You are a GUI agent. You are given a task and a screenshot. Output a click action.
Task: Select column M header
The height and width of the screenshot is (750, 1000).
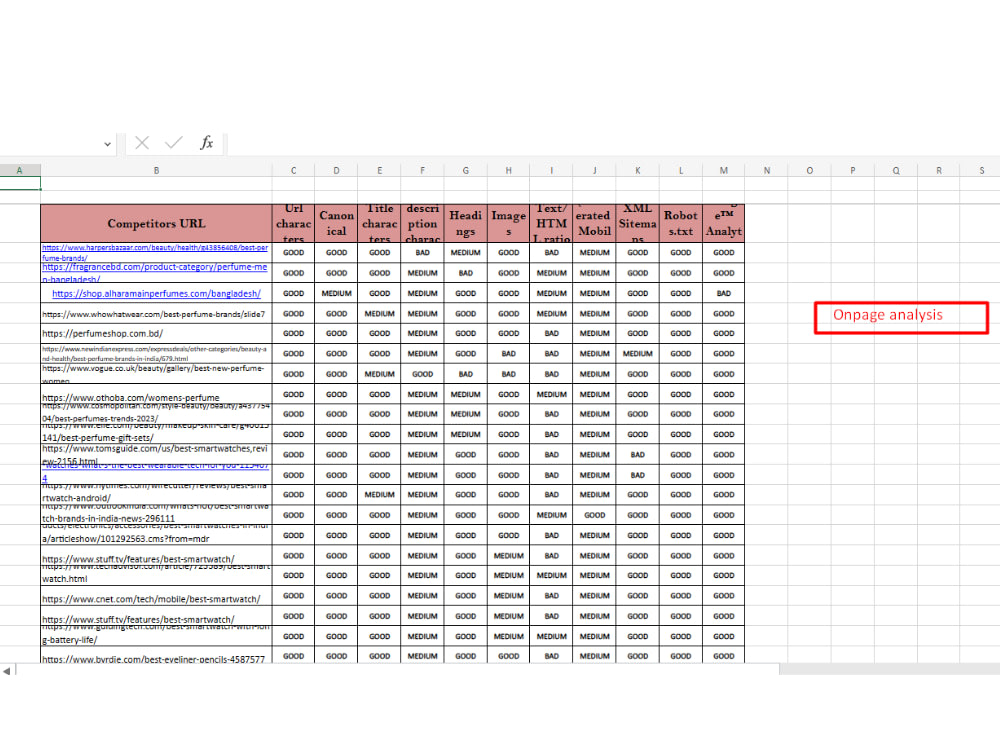tap(724, 170)
